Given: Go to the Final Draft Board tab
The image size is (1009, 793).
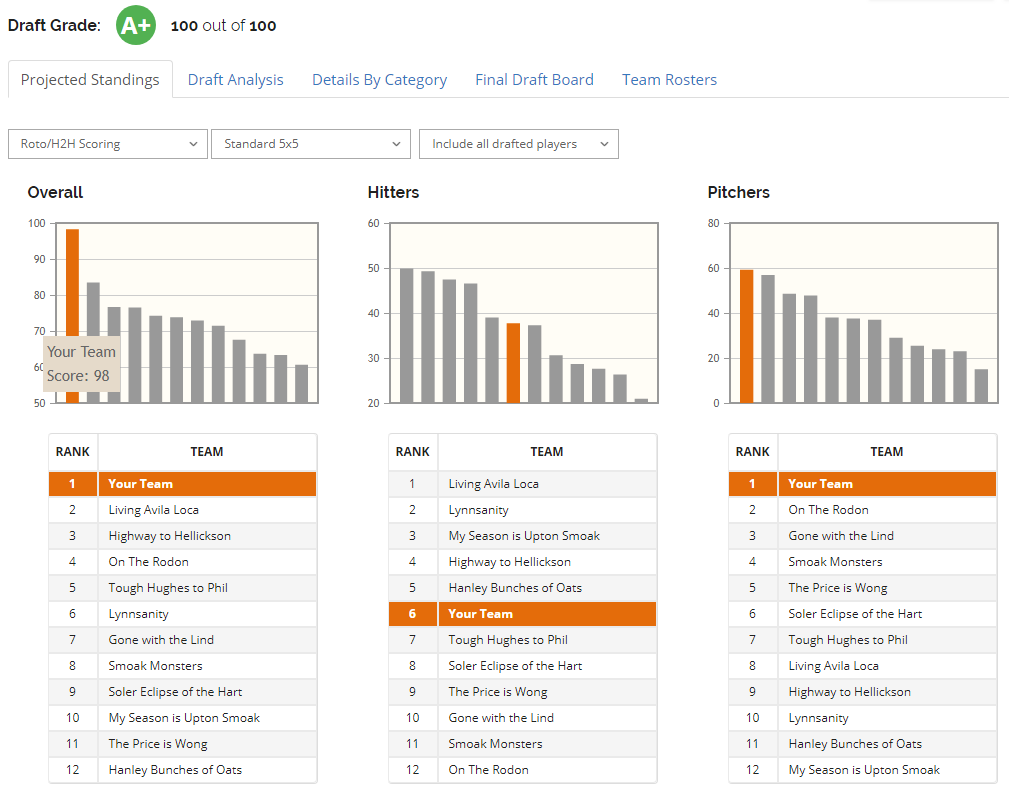Looking at the screenshot, I should tap(534, 80).
